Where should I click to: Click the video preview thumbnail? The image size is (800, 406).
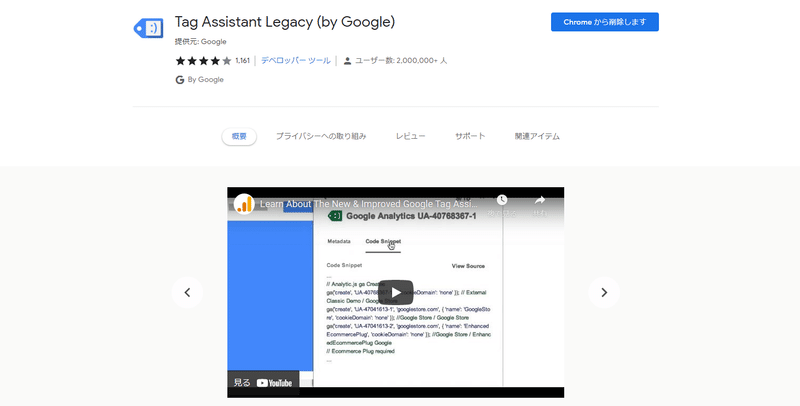(395, 292)
